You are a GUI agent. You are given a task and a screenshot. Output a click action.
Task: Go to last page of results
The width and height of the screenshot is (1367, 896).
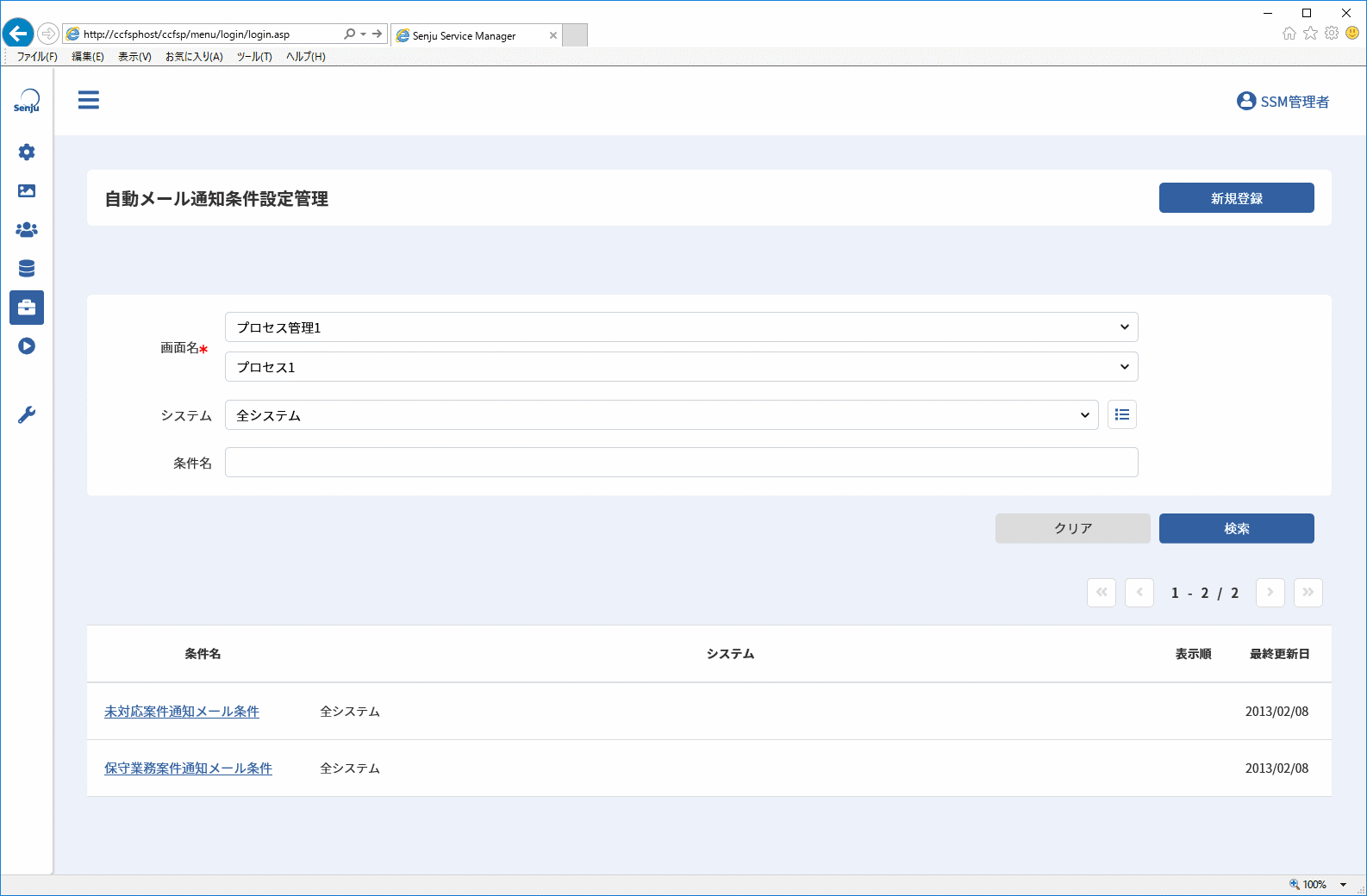[1308, 593]
